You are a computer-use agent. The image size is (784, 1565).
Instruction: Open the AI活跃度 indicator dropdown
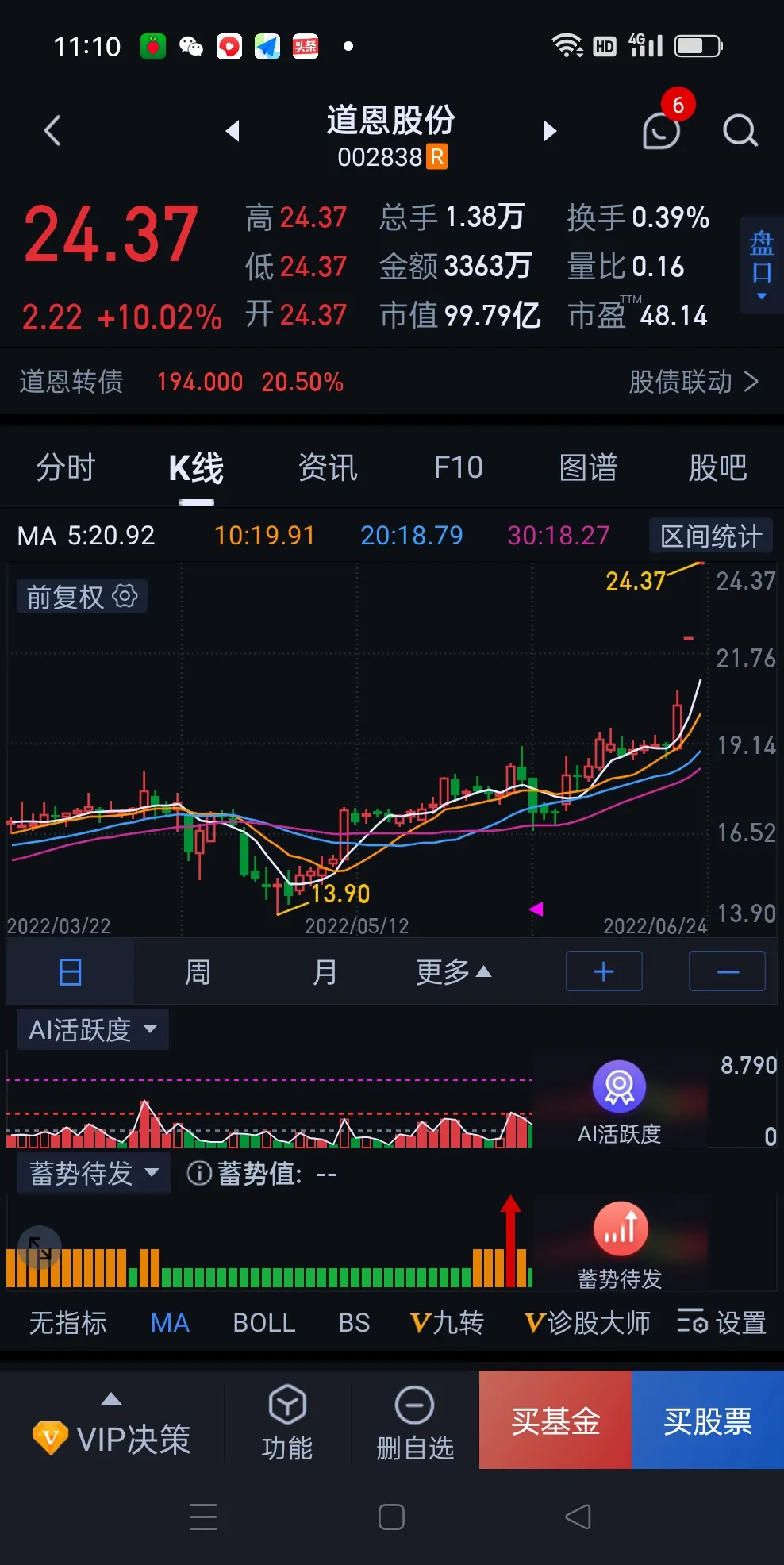(93, 1029)
